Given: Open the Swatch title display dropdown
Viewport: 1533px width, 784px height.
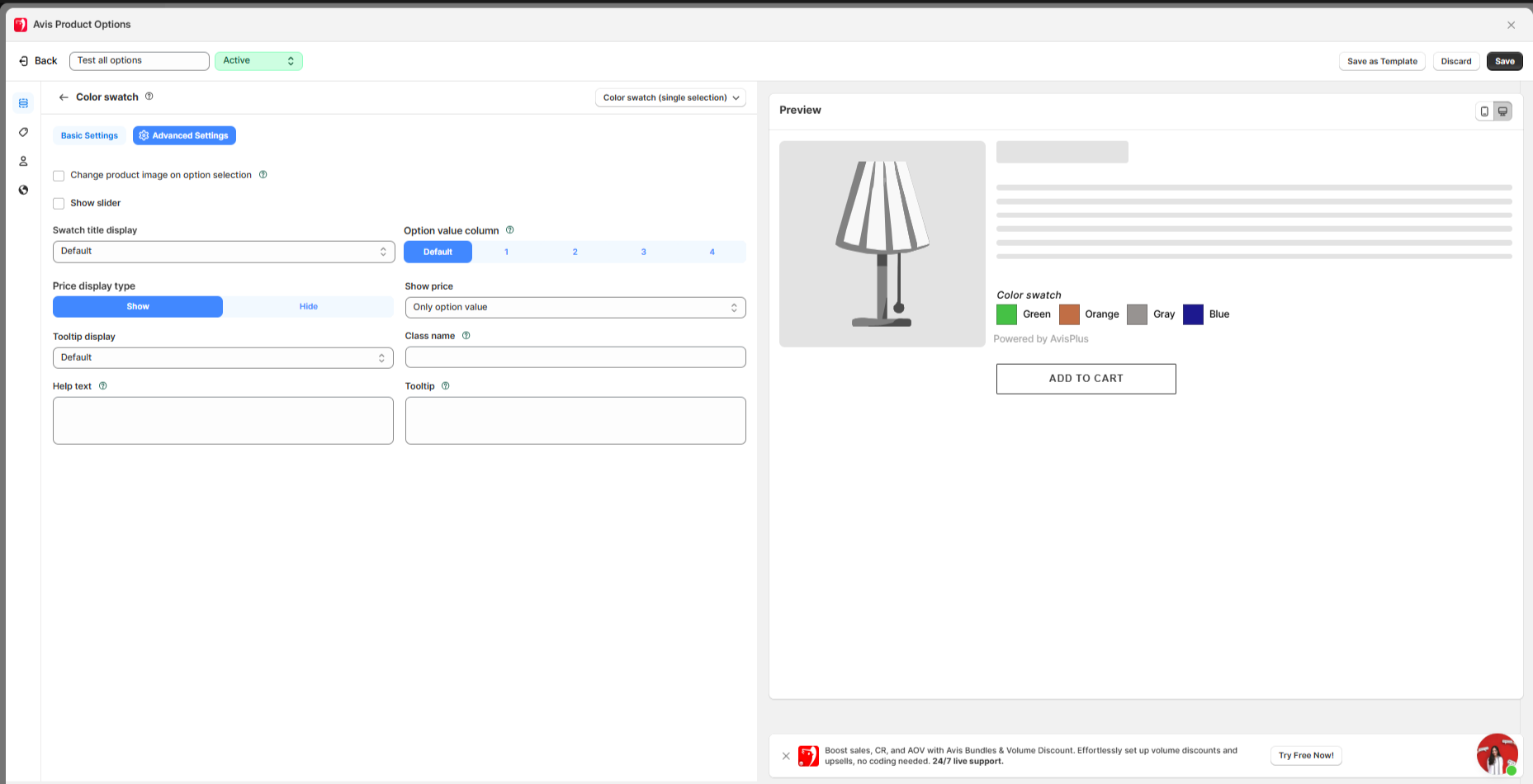Looking at the screenshot, I should click(x=223, y=252).
